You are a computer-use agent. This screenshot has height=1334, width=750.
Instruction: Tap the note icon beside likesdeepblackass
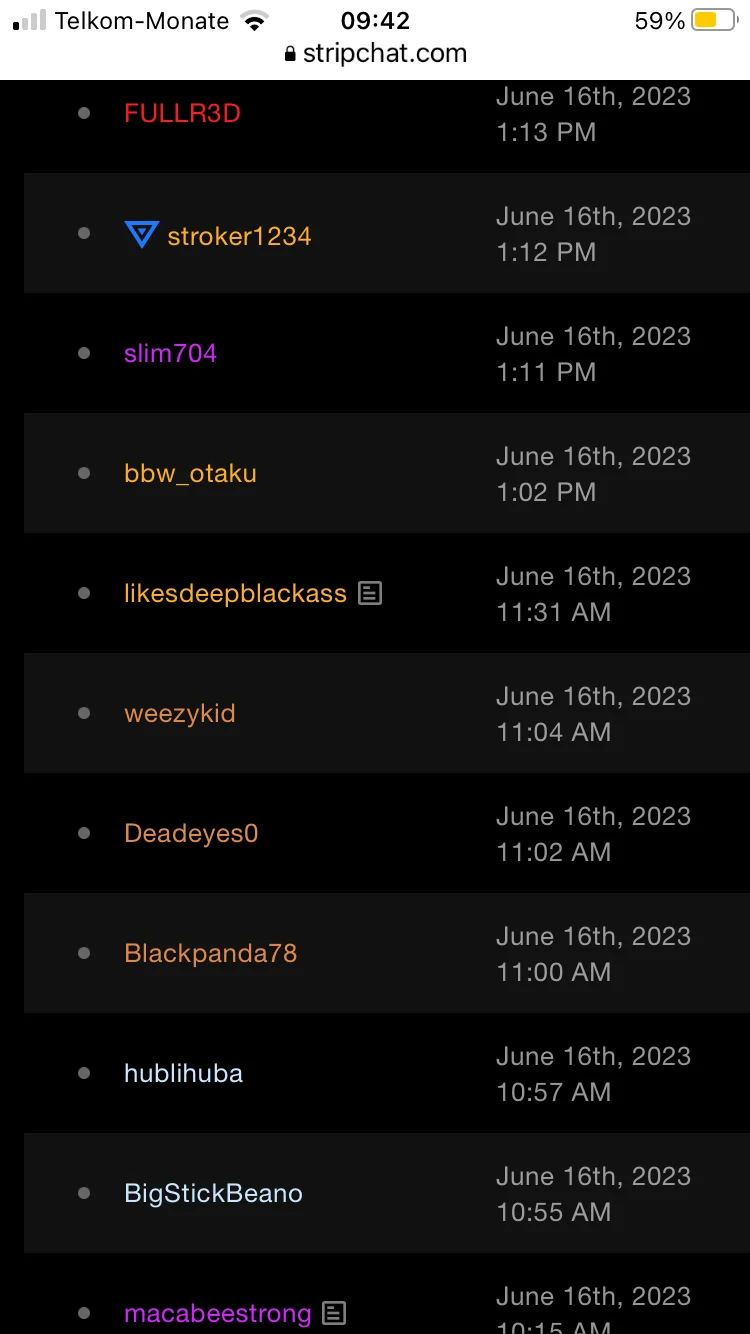pos(370,593)
